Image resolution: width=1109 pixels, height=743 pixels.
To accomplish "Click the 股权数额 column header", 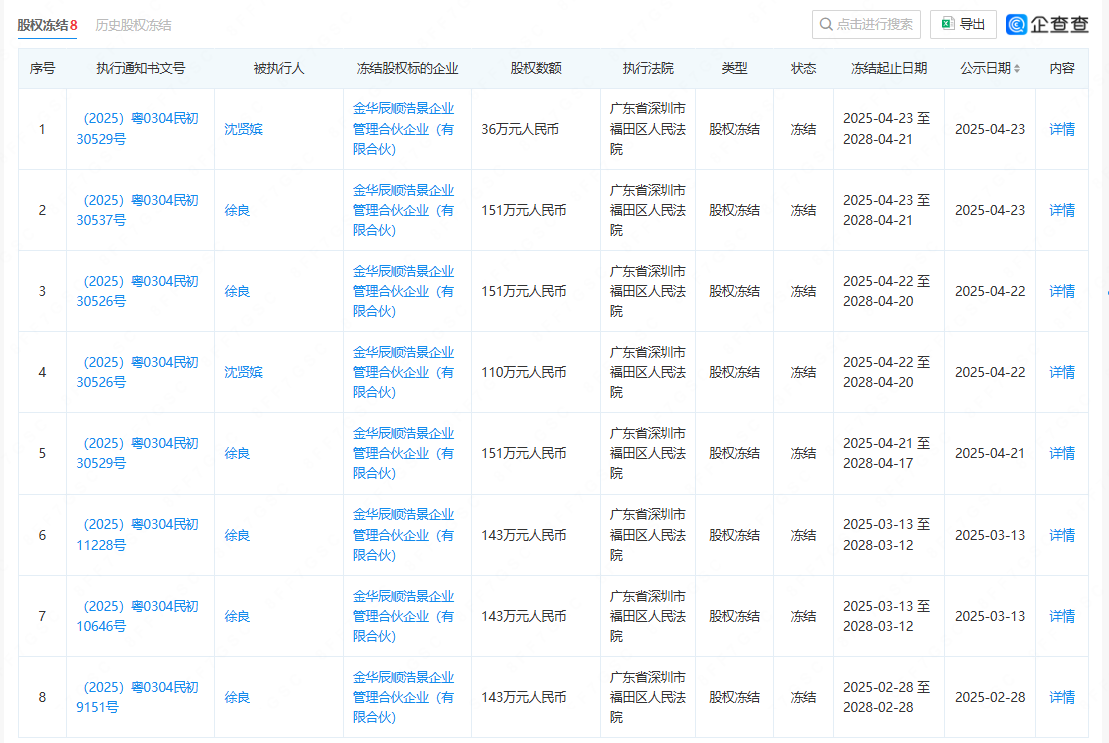I will [x=536, y=69].
